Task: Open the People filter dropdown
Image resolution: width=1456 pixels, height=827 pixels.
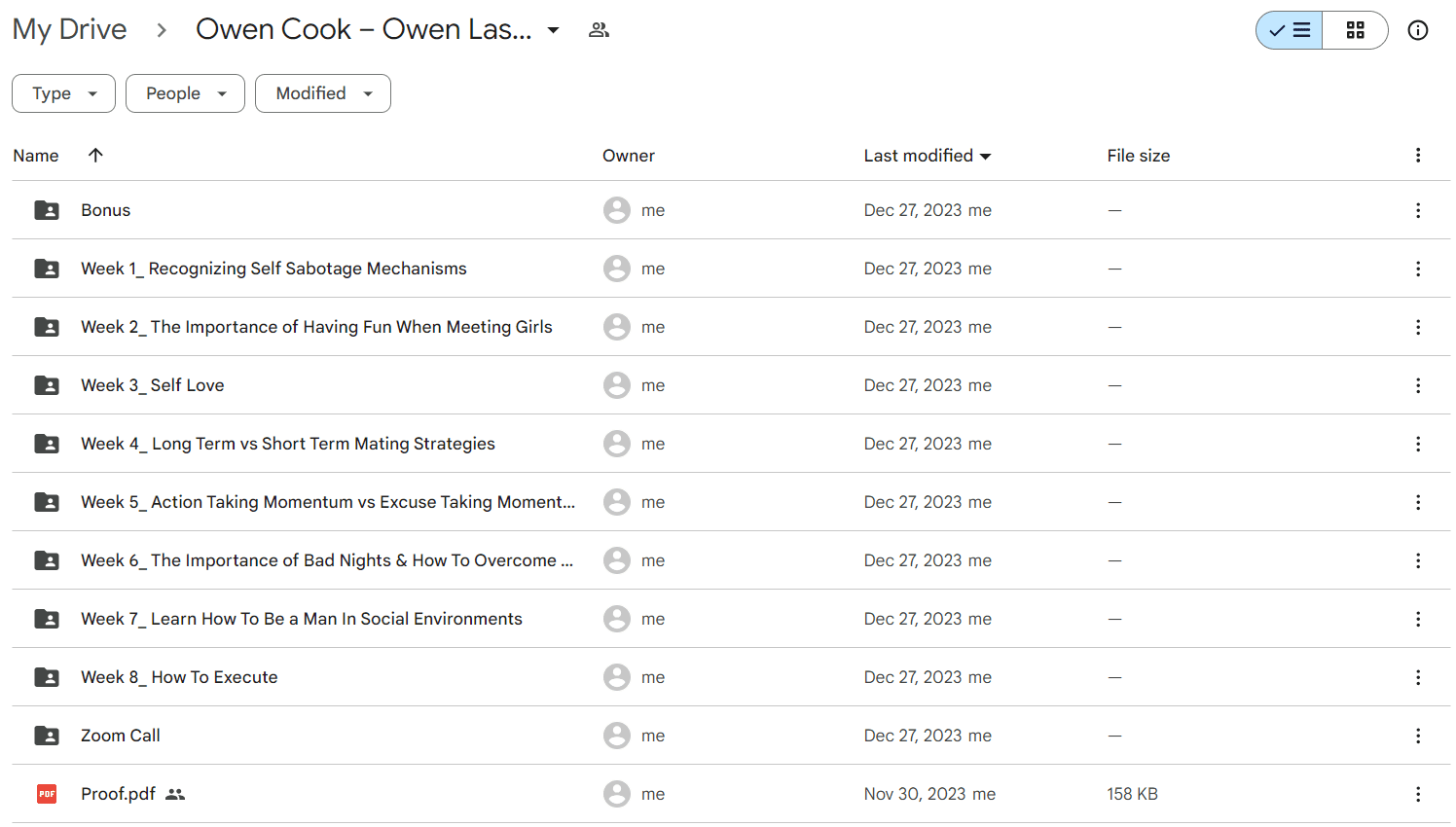Action: pyautogui.click(x=185, y=93)
